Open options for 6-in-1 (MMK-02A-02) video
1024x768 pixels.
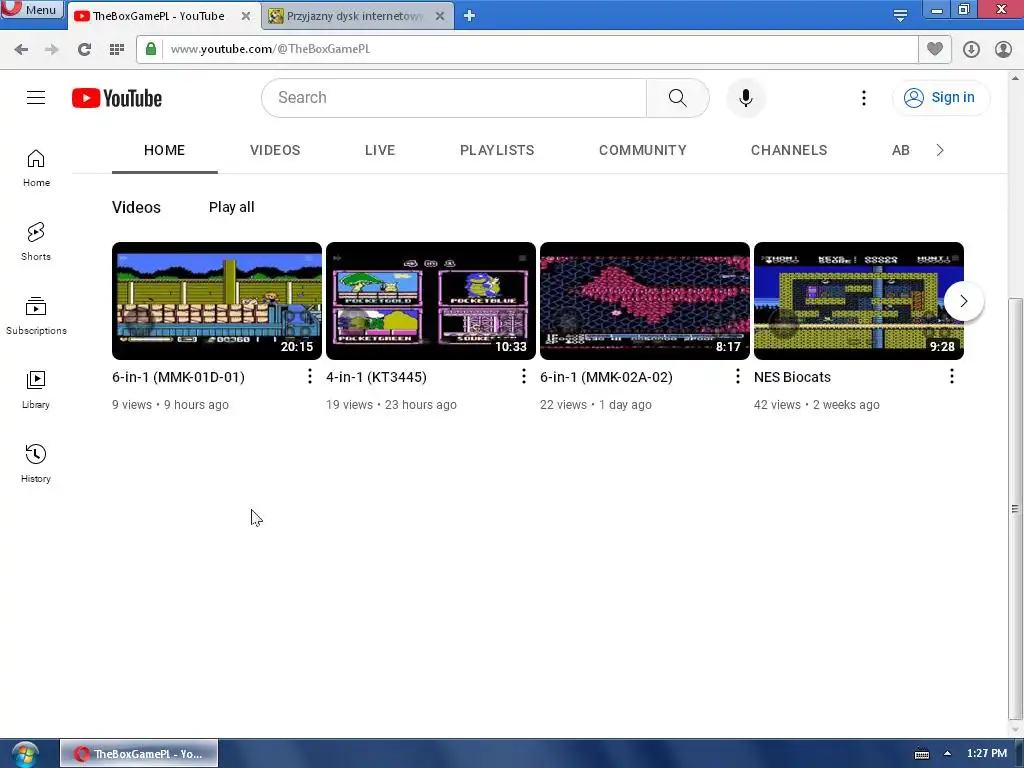[x=738, y=376]
